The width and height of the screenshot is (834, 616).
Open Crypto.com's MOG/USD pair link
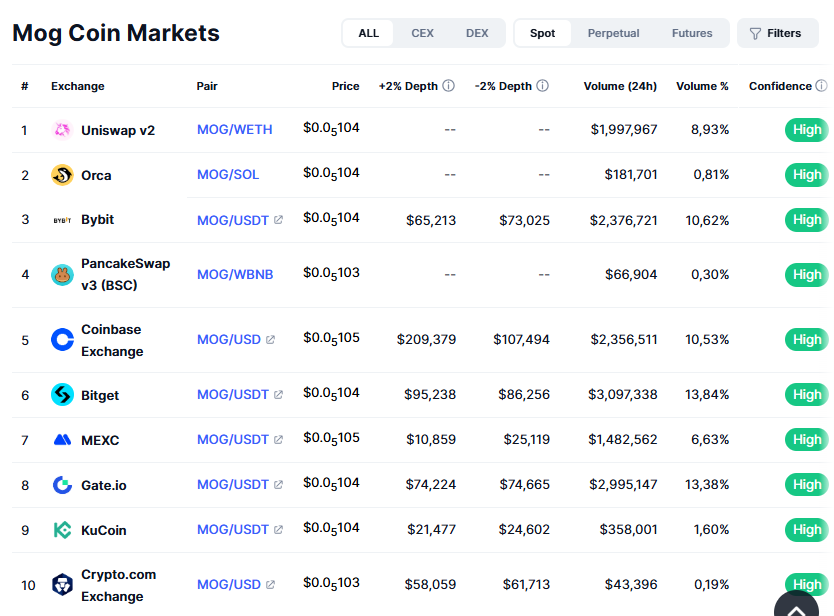(229, 584)
